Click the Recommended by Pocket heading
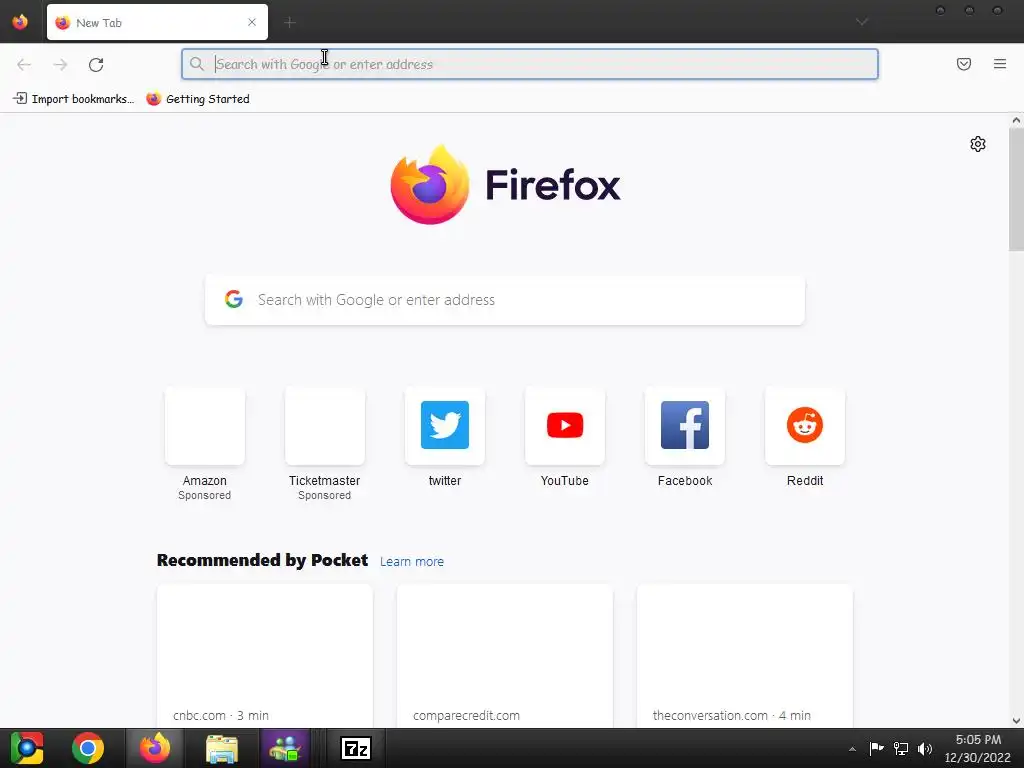1024x768 pixels. [x=263, y=560]
